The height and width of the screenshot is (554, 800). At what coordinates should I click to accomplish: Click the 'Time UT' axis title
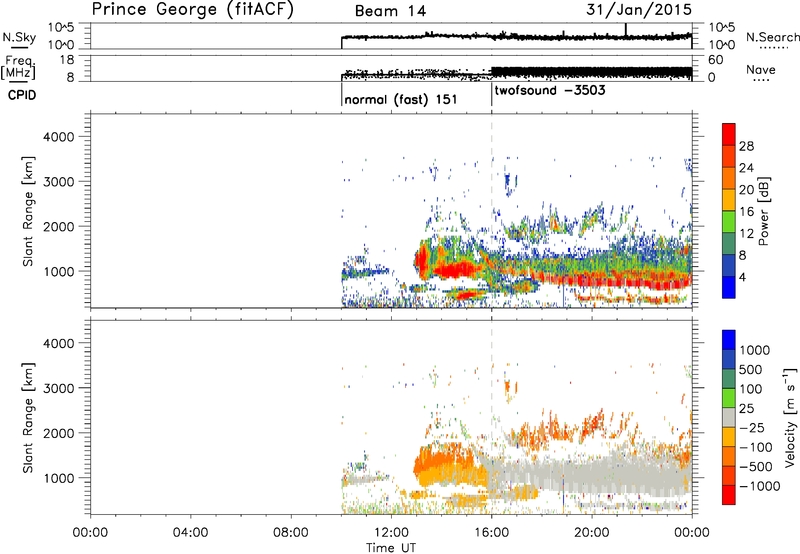click(391, 548)
